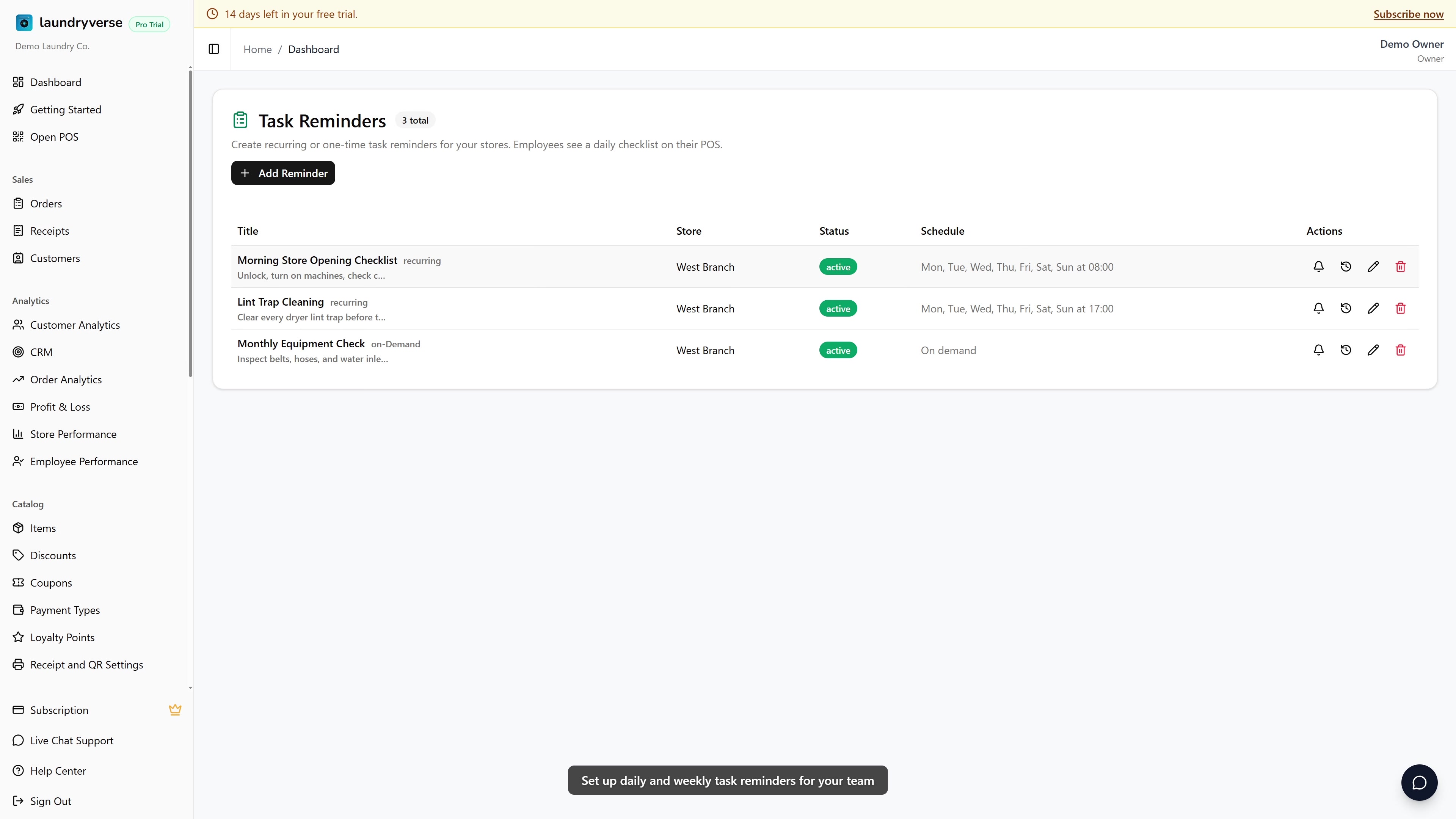The width and height of the screenshot is (1456, 819).
Task: Click the 'On demand' schedule cell
Action: tap(948, 350)
